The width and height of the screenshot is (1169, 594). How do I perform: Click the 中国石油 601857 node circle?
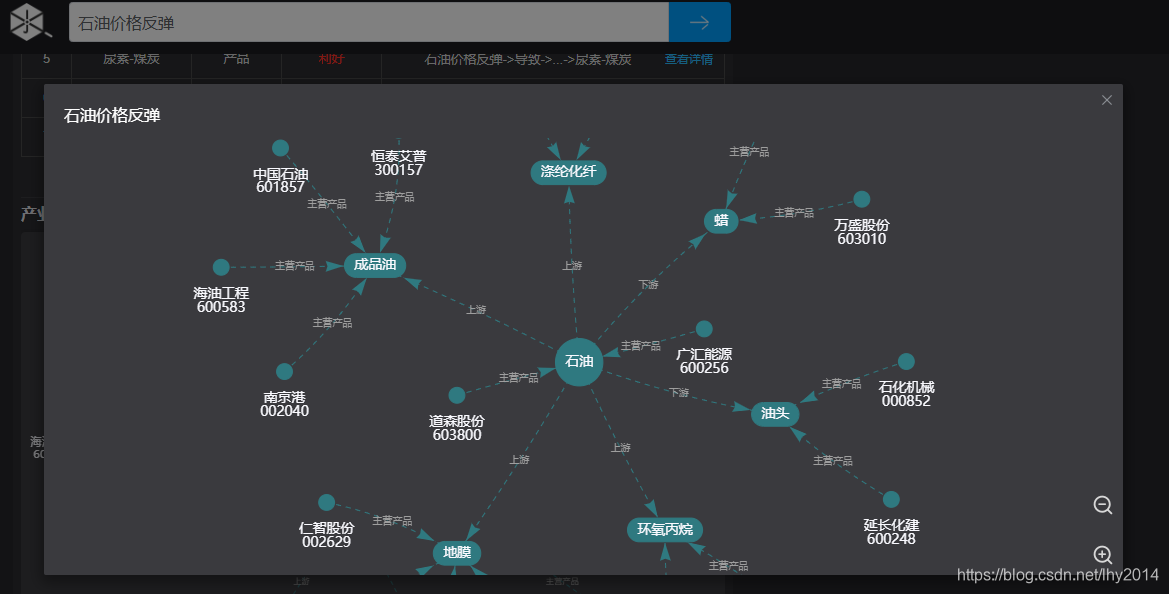tap(280, 148)
